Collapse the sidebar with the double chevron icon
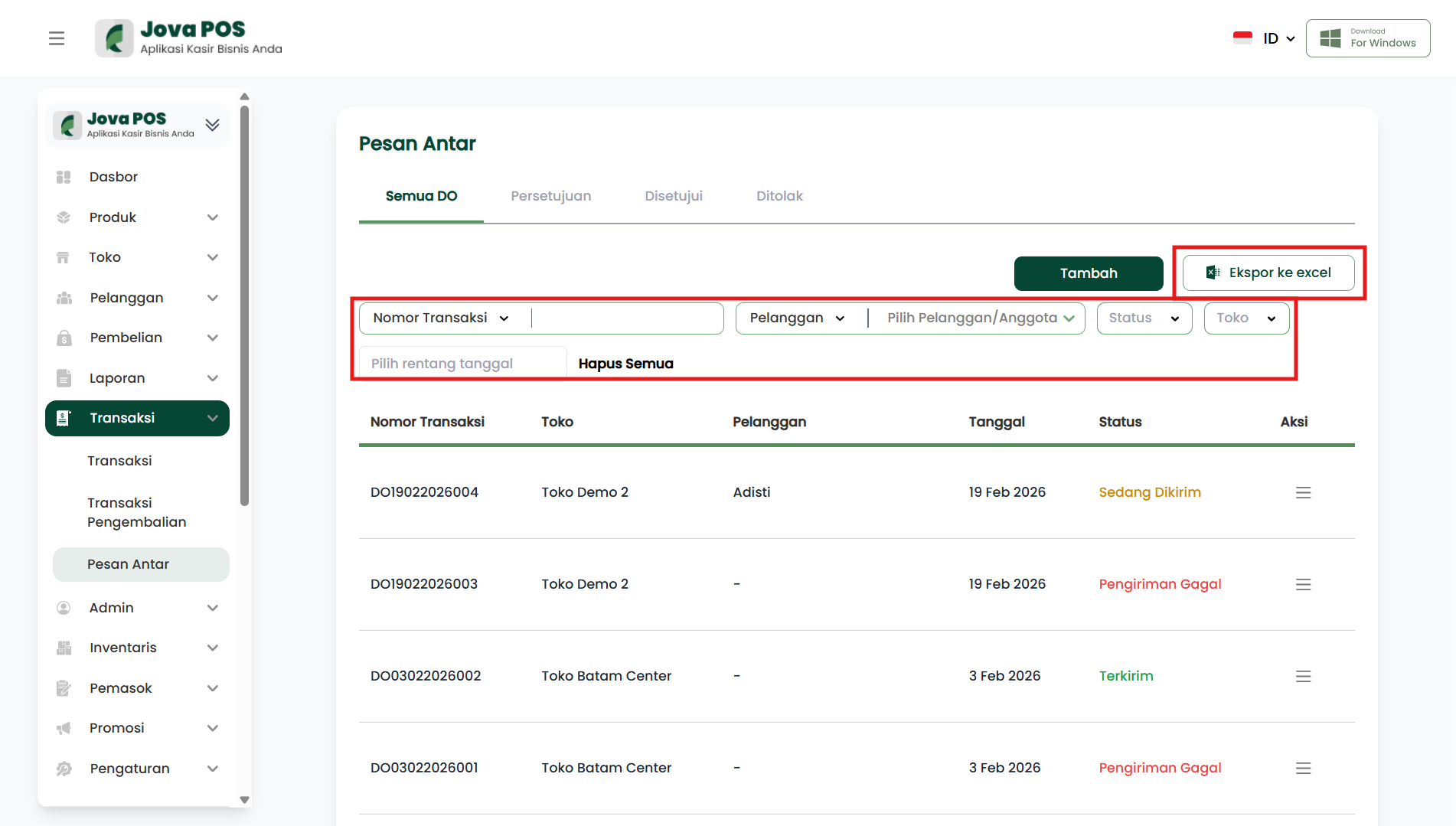This screenshot has height=826, width=1456. (x=212, y=125)
